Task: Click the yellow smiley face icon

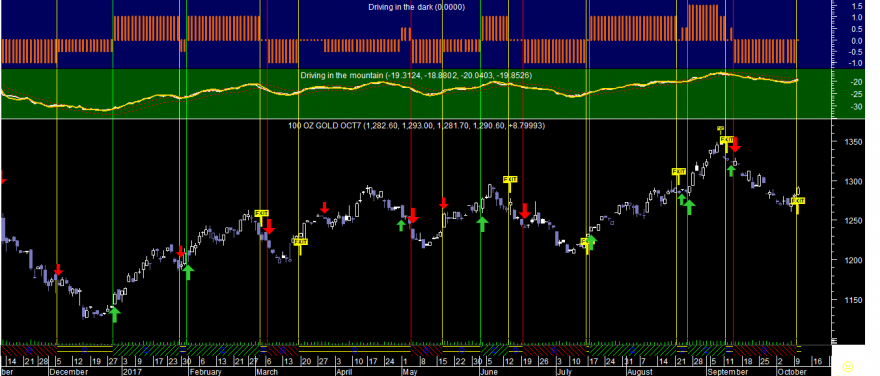Action: tap(848, 366)
